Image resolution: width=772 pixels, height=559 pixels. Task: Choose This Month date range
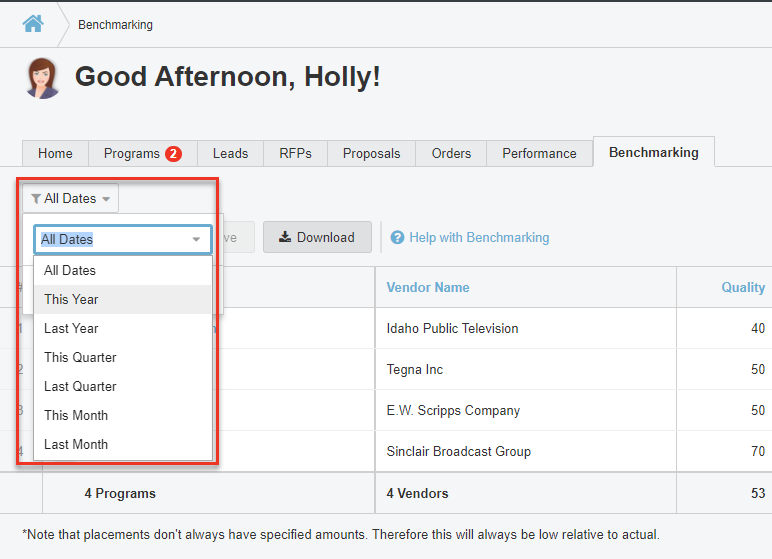[76, 415]
